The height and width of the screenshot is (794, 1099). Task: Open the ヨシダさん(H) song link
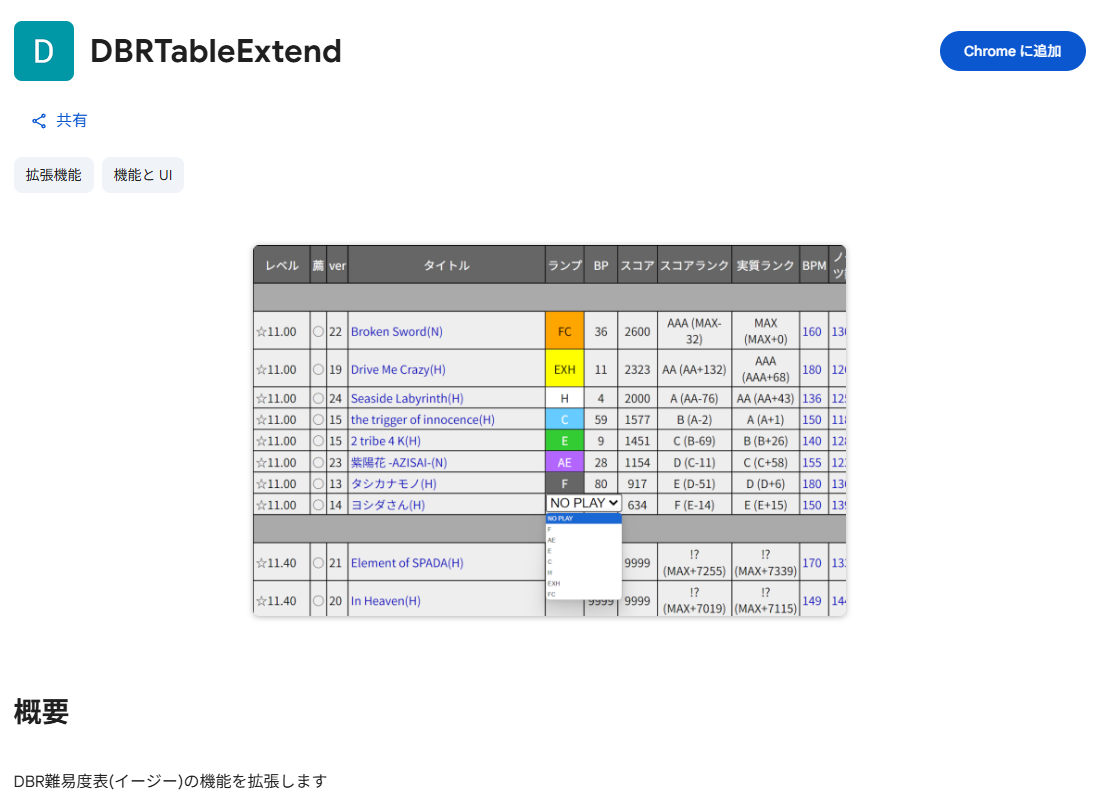point(388,505)
